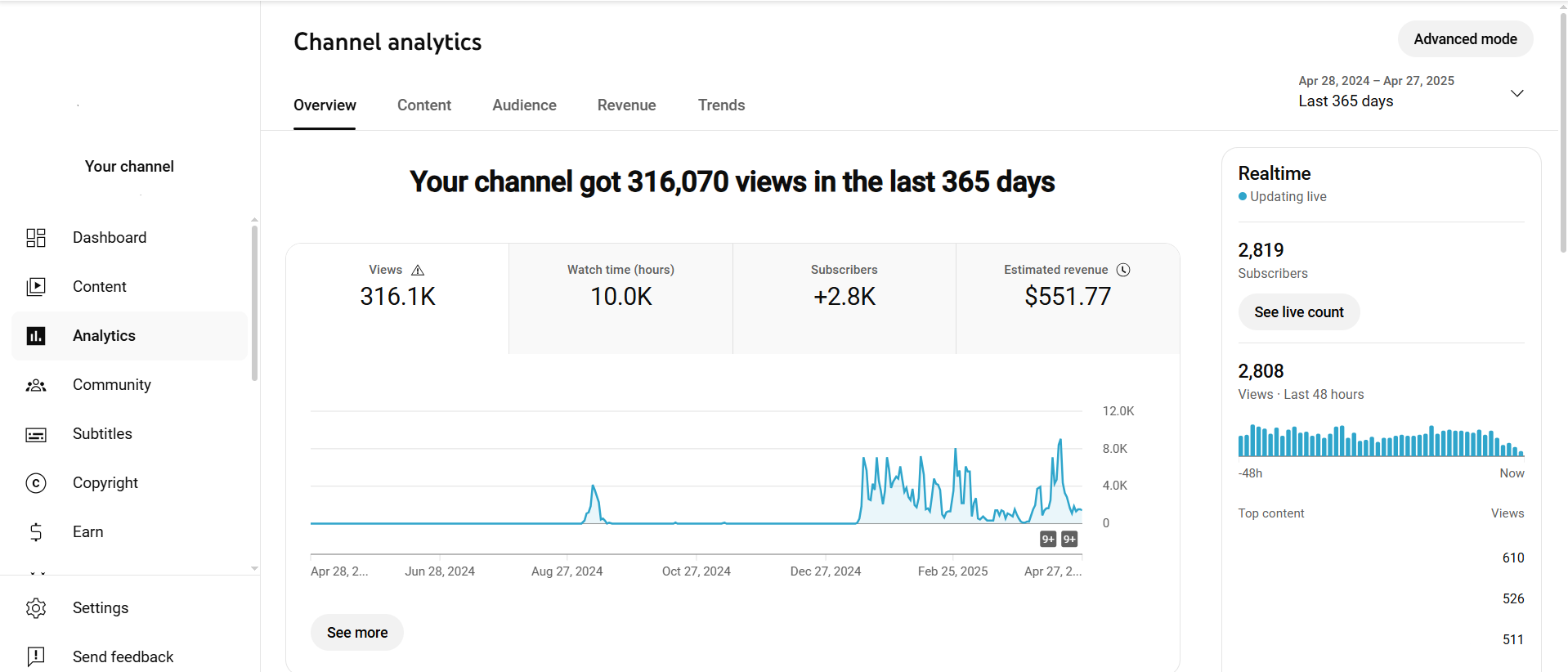Click the top content row with 610 views
The image size is (1568, 672).
pos(1381,558)
